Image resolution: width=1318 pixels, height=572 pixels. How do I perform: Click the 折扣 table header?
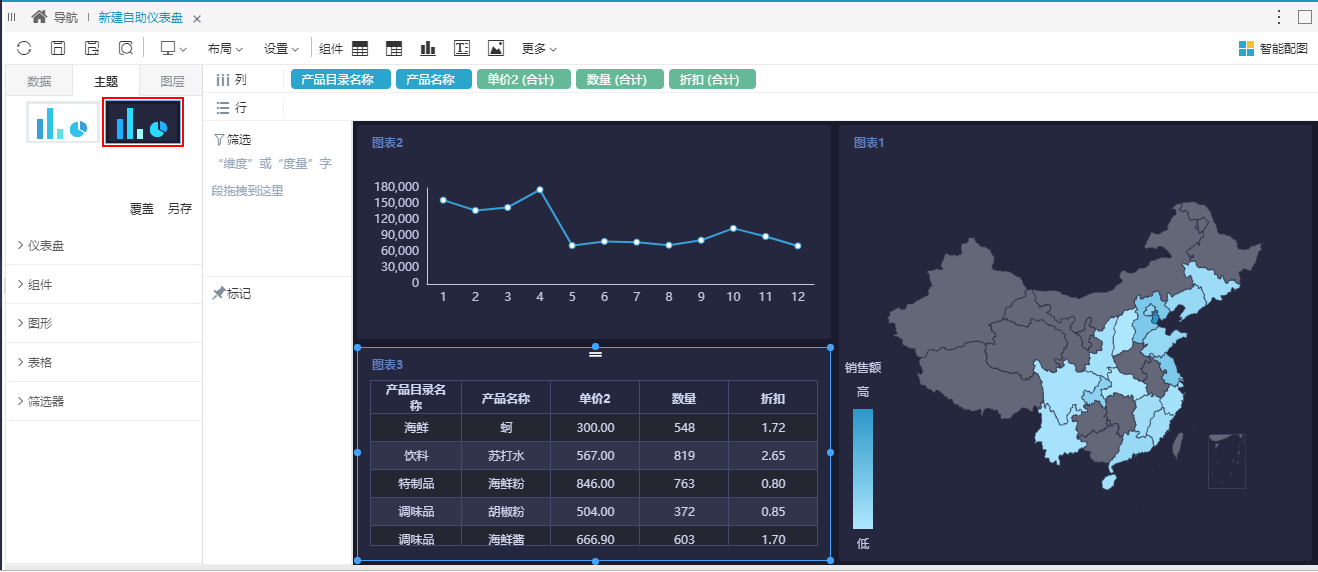(772, 398)
